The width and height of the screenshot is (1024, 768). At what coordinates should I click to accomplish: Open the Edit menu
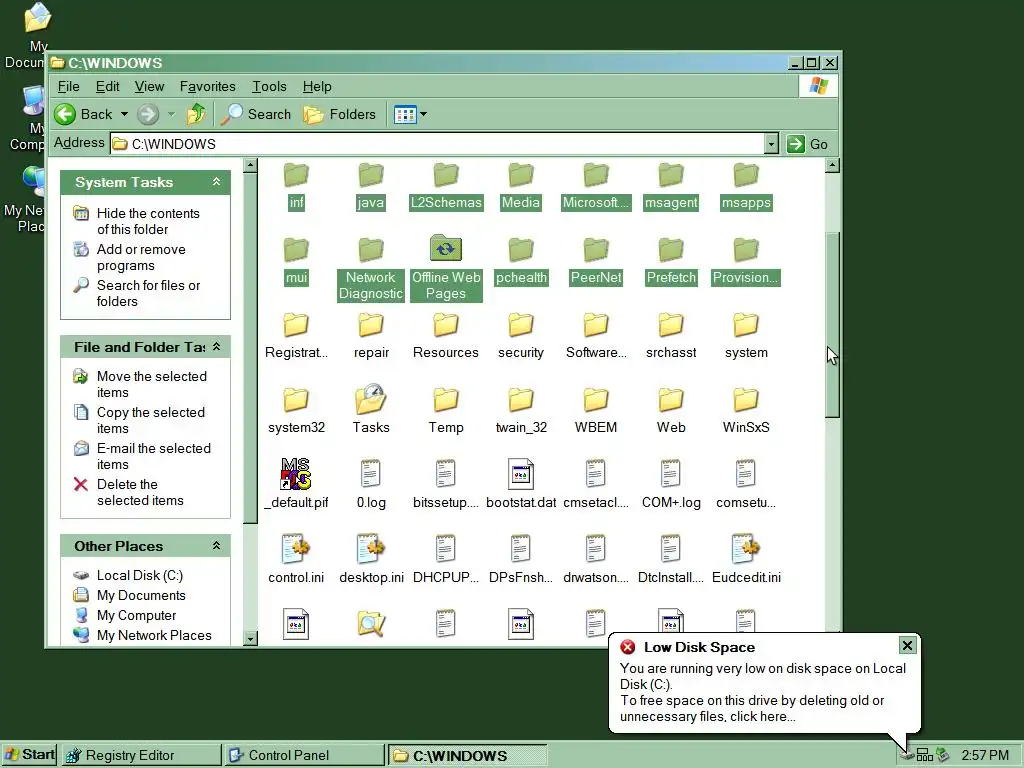107,86
